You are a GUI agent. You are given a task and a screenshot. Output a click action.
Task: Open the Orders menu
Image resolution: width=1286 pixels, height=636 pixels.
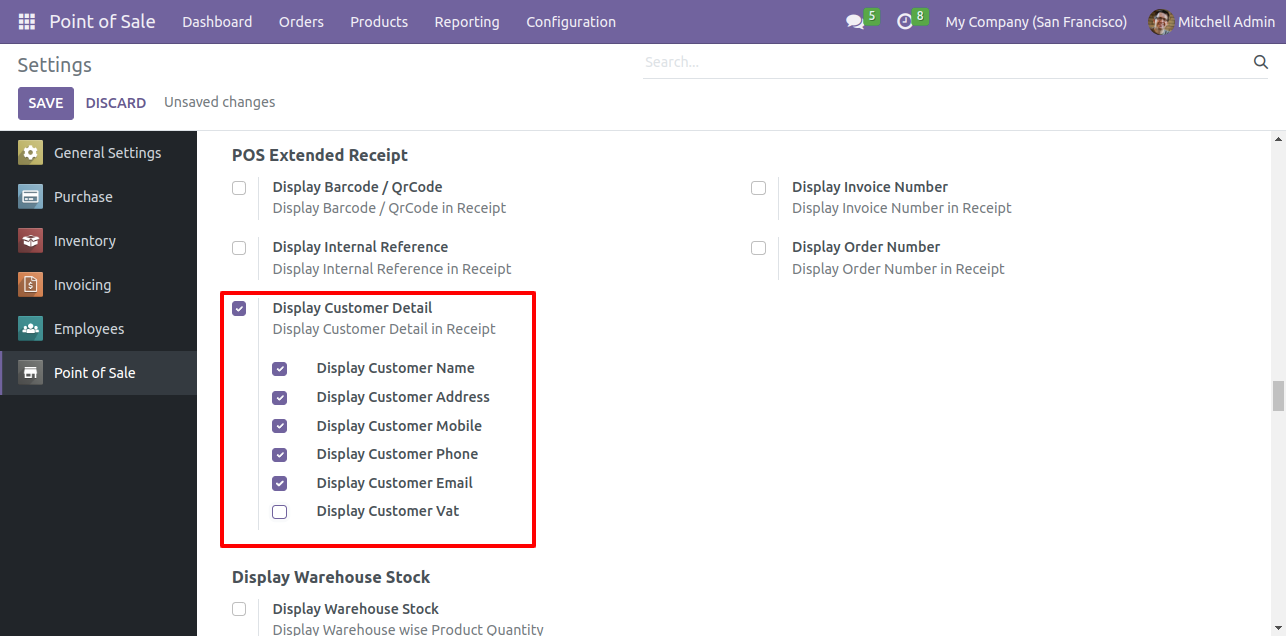301,22
